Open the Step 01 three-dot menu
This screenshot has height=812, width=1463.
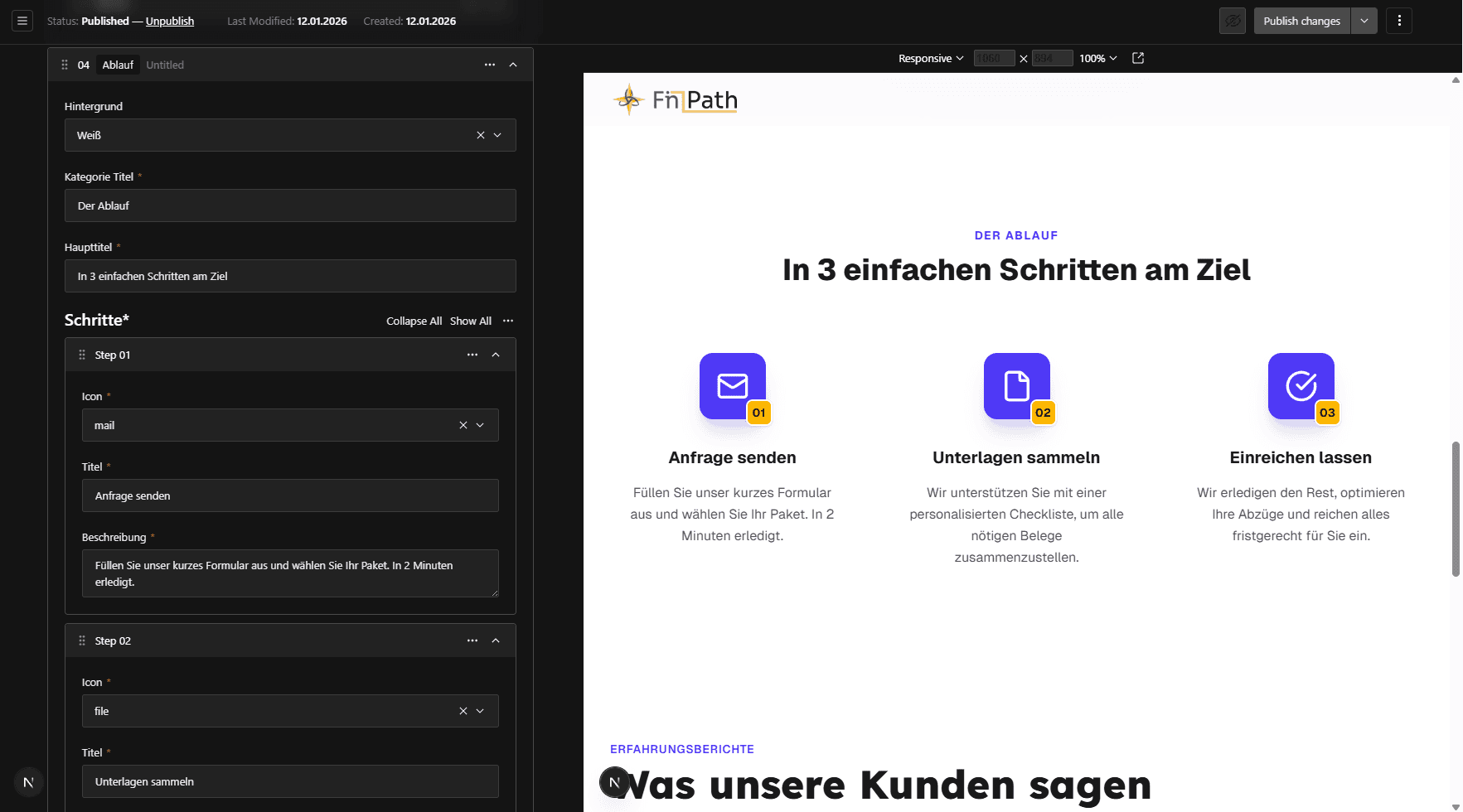coord(472,354)
